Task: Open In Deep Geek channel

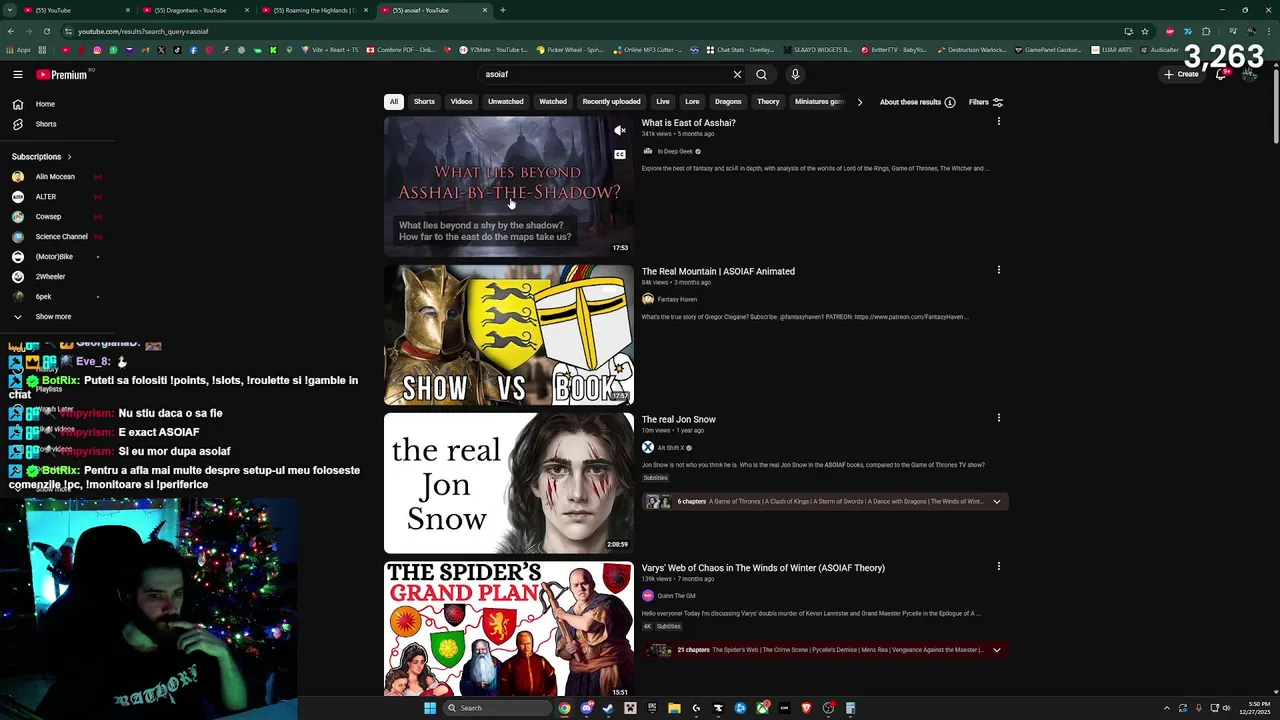Action: (675, 152)
